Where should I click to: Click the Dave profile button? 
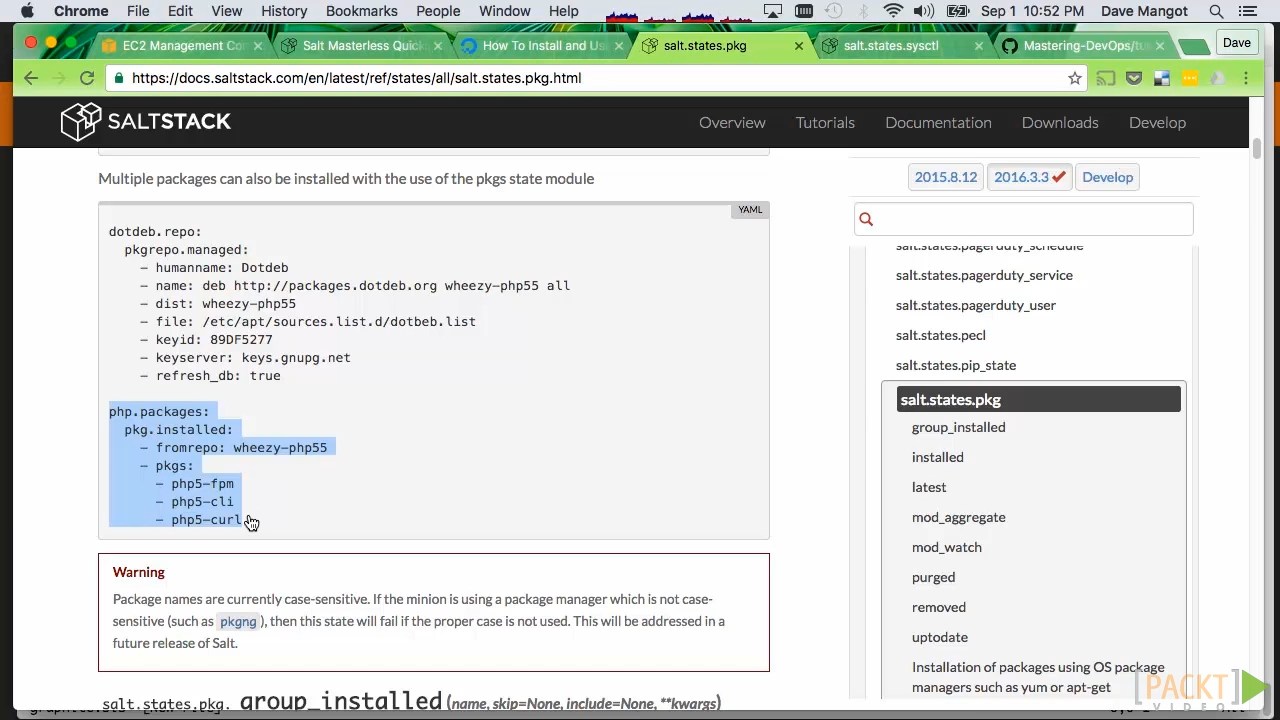(x=1236, y=43)
